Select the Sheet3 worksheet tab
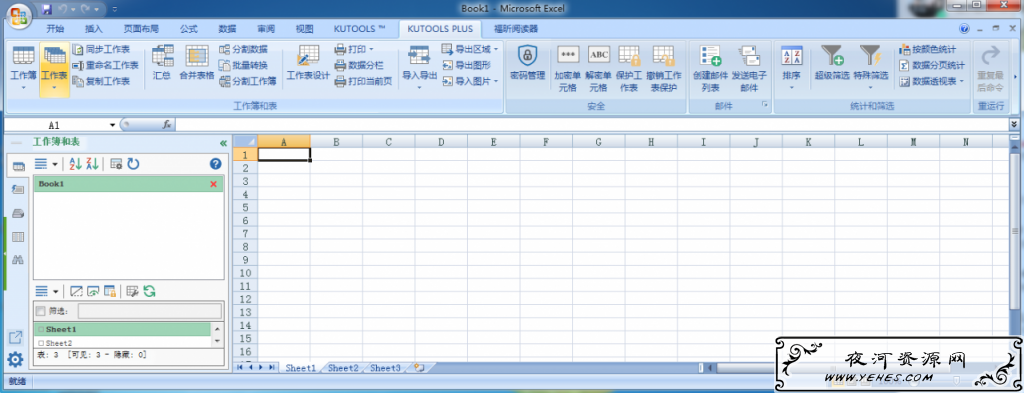The height and width of the screenshot is (393, 1024). click(385, 368)
